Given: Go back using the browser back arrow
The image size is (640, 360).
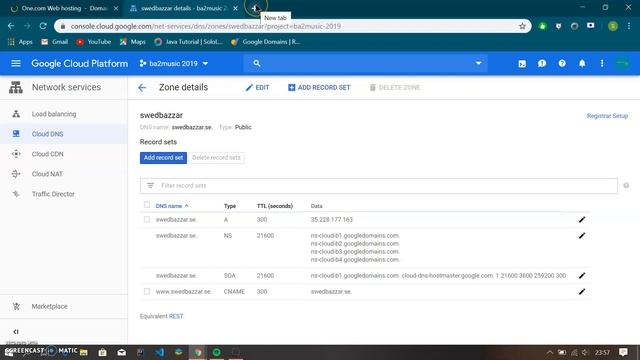Looking at the screenshot, I should pos(11,26).
